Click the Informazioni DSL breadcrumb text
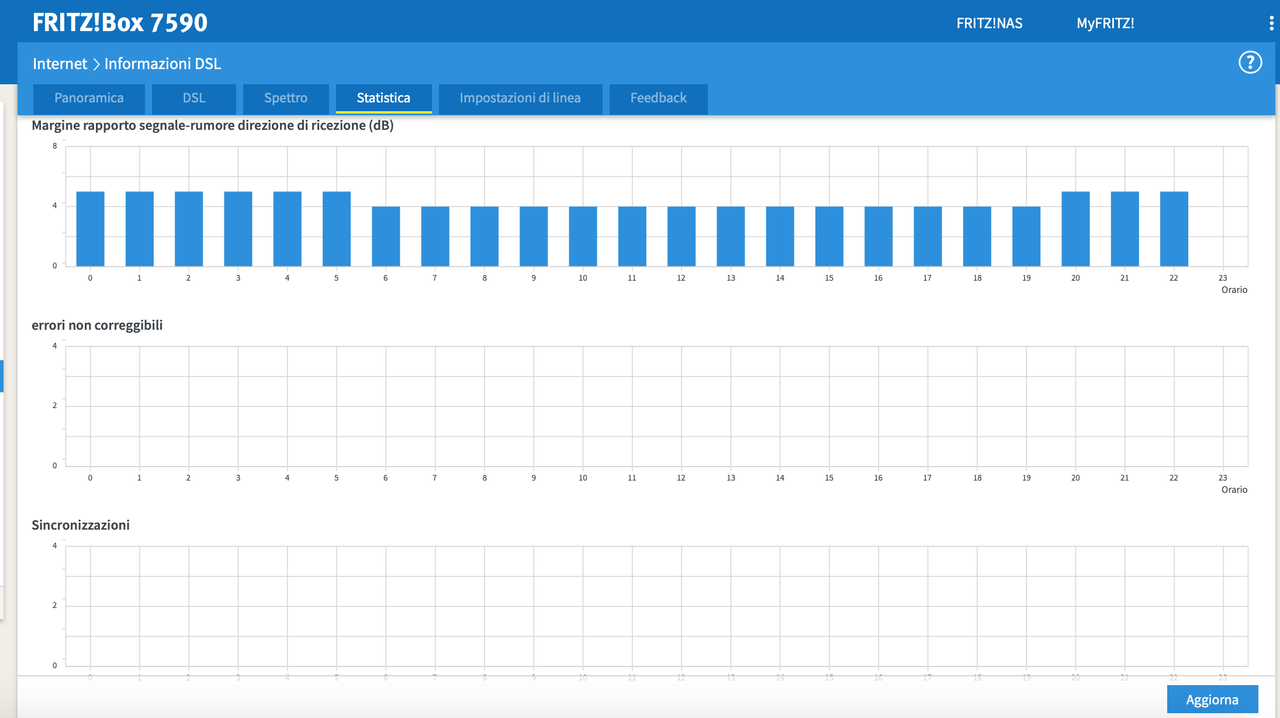Screen dimensions: 1280x718 (x=163, y=64)
